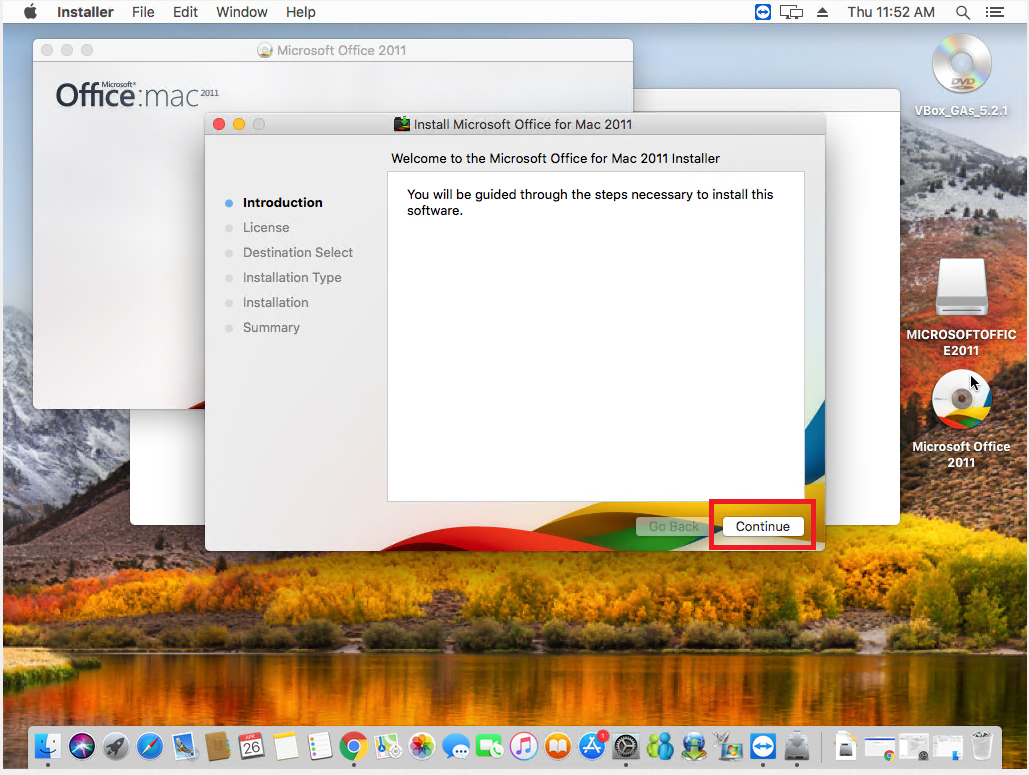
Task: Click the menu bar clock showing Thu 11:52 AM
Action: point(891,12)
